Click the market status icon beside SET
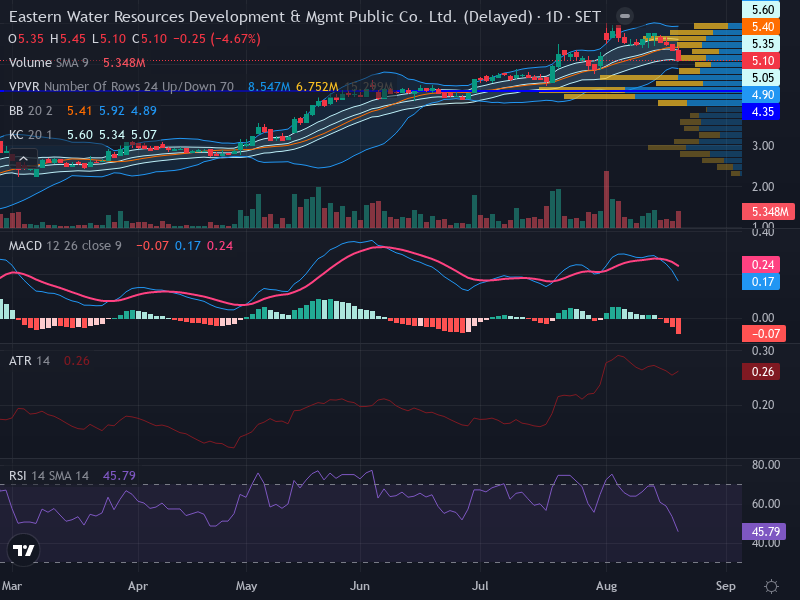800x600 pixels. (624, 16)
